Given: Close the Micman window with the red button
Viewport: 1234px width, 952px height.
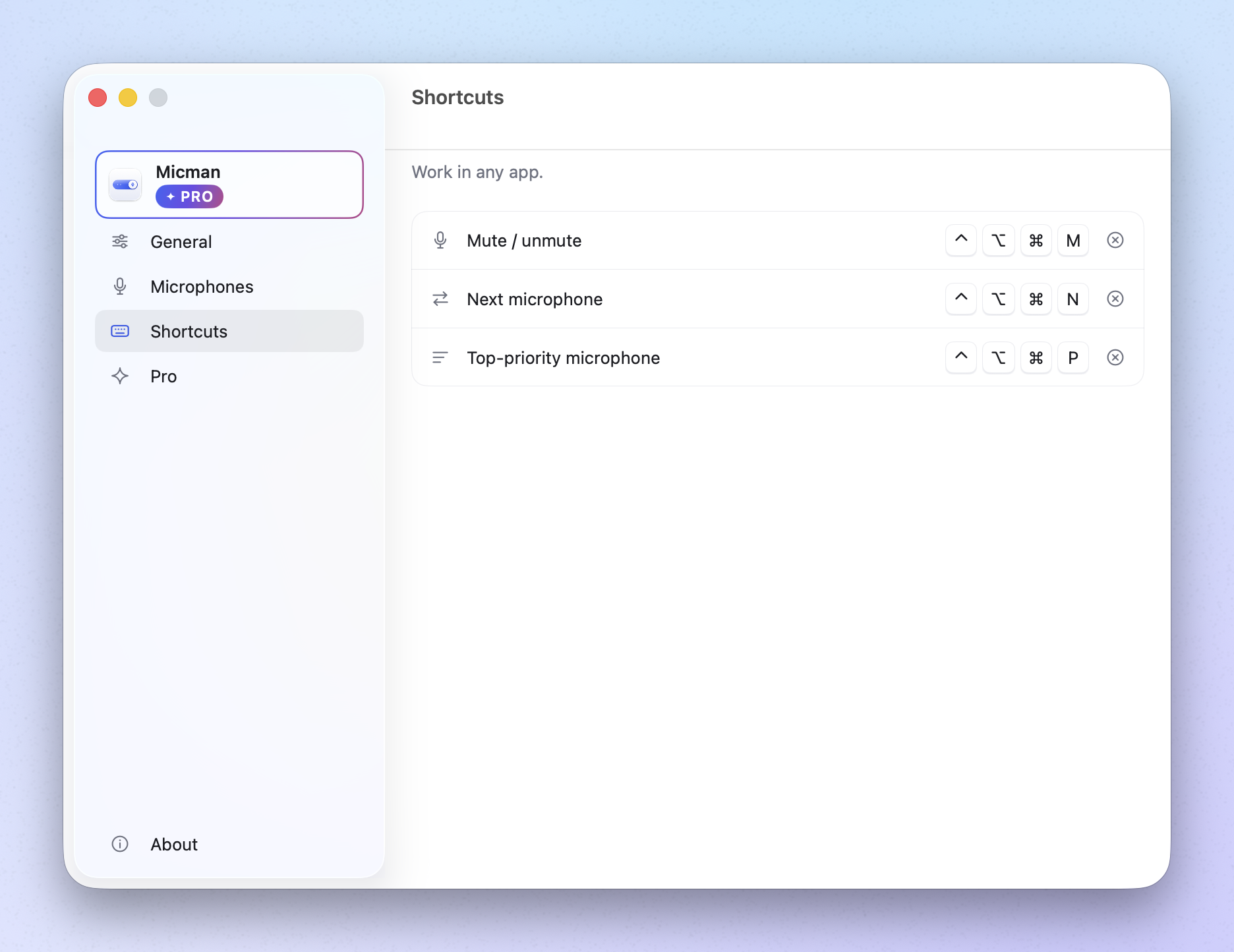Looking at the screenshot, I should coord(98,98).
